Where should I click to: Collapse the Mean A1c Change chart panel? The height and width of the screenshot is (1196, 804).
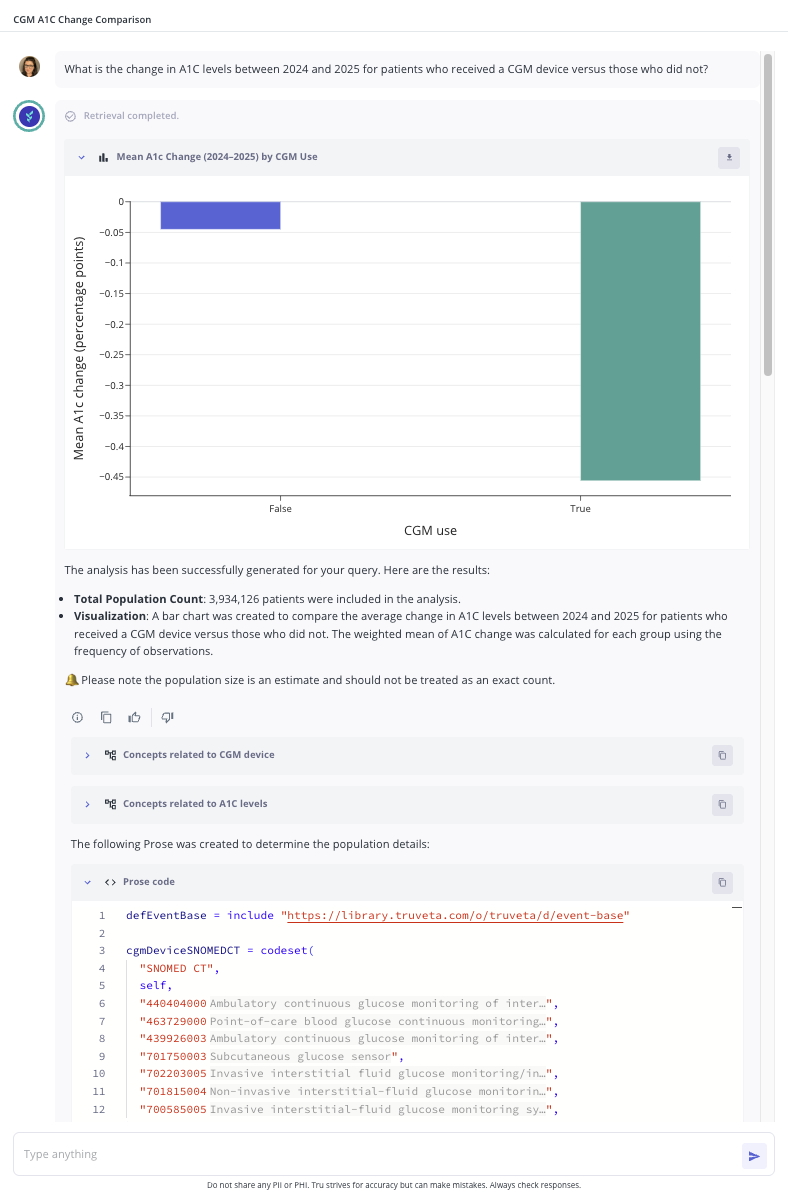point(82,157)
